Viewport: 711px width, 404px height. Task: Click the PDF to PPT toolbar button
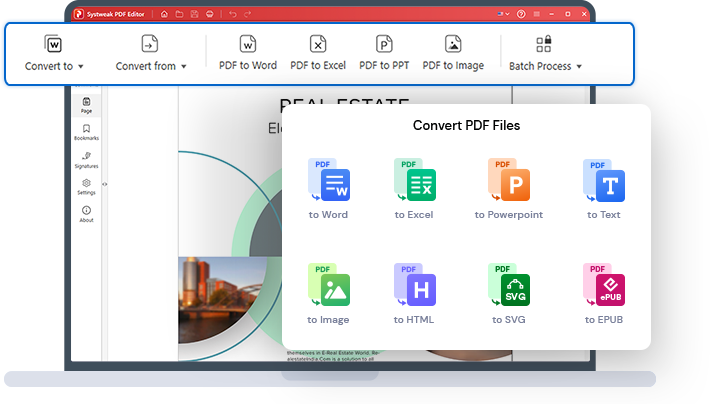click(384, 53)
